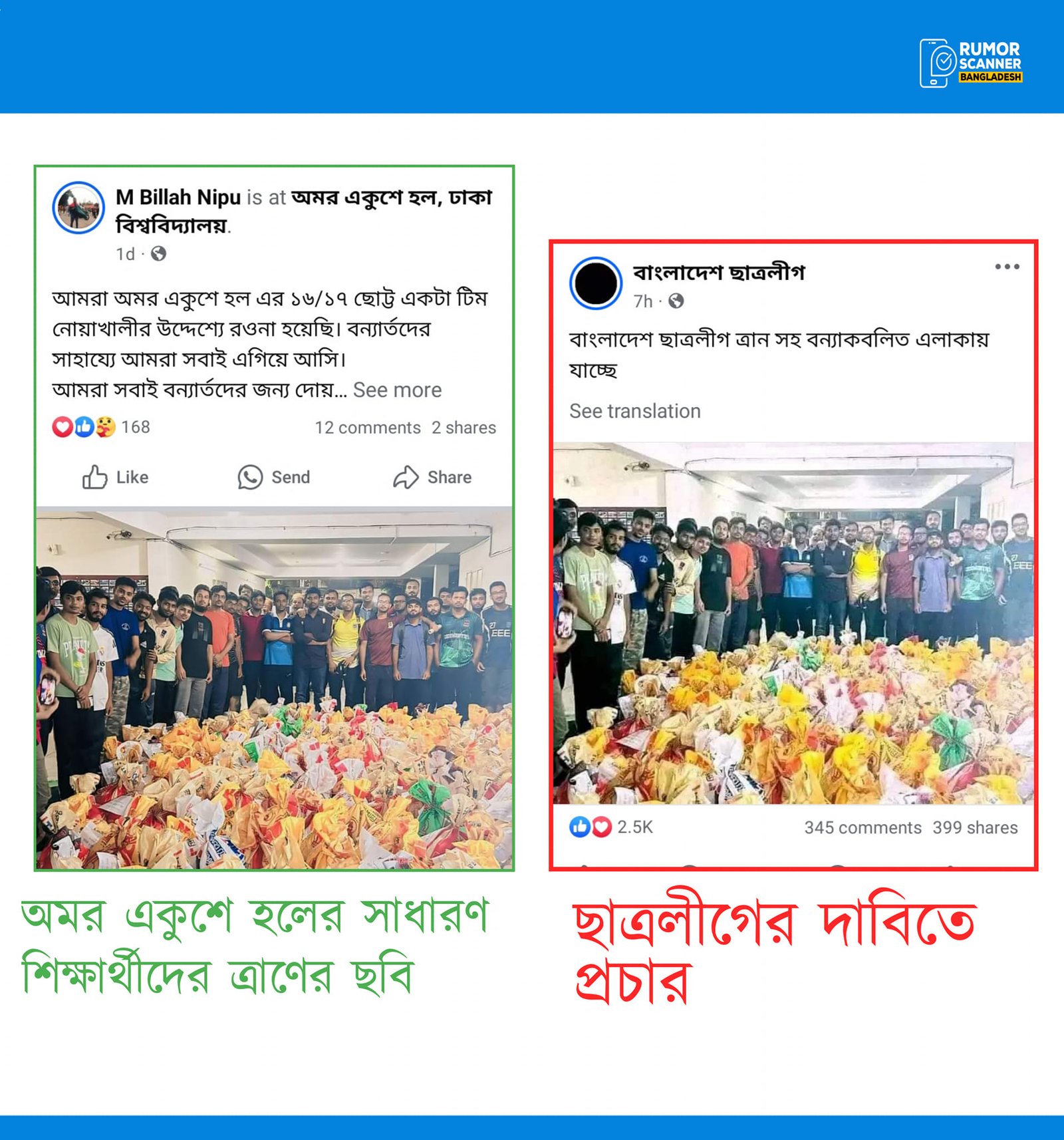Image resolution: width=1064 pixels, height=1140 pixels.
Task: Open the 12 comments link
Action: 368,428
